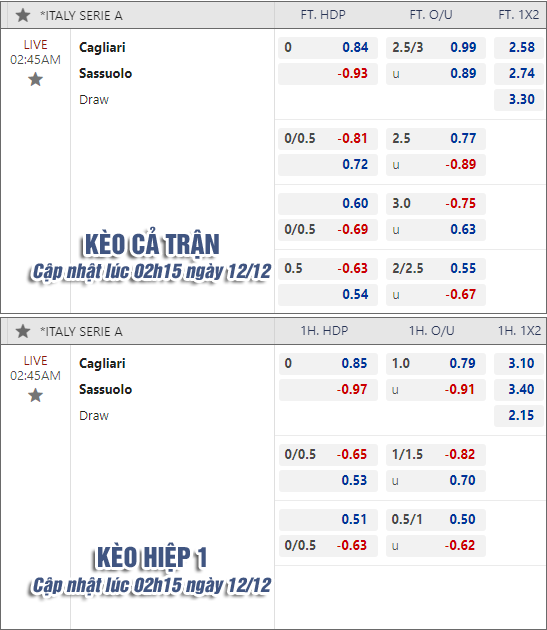This screenshot has width=547, height=630.
Task: Click FT over 3.0 odds -0.75
Action: 436,203
